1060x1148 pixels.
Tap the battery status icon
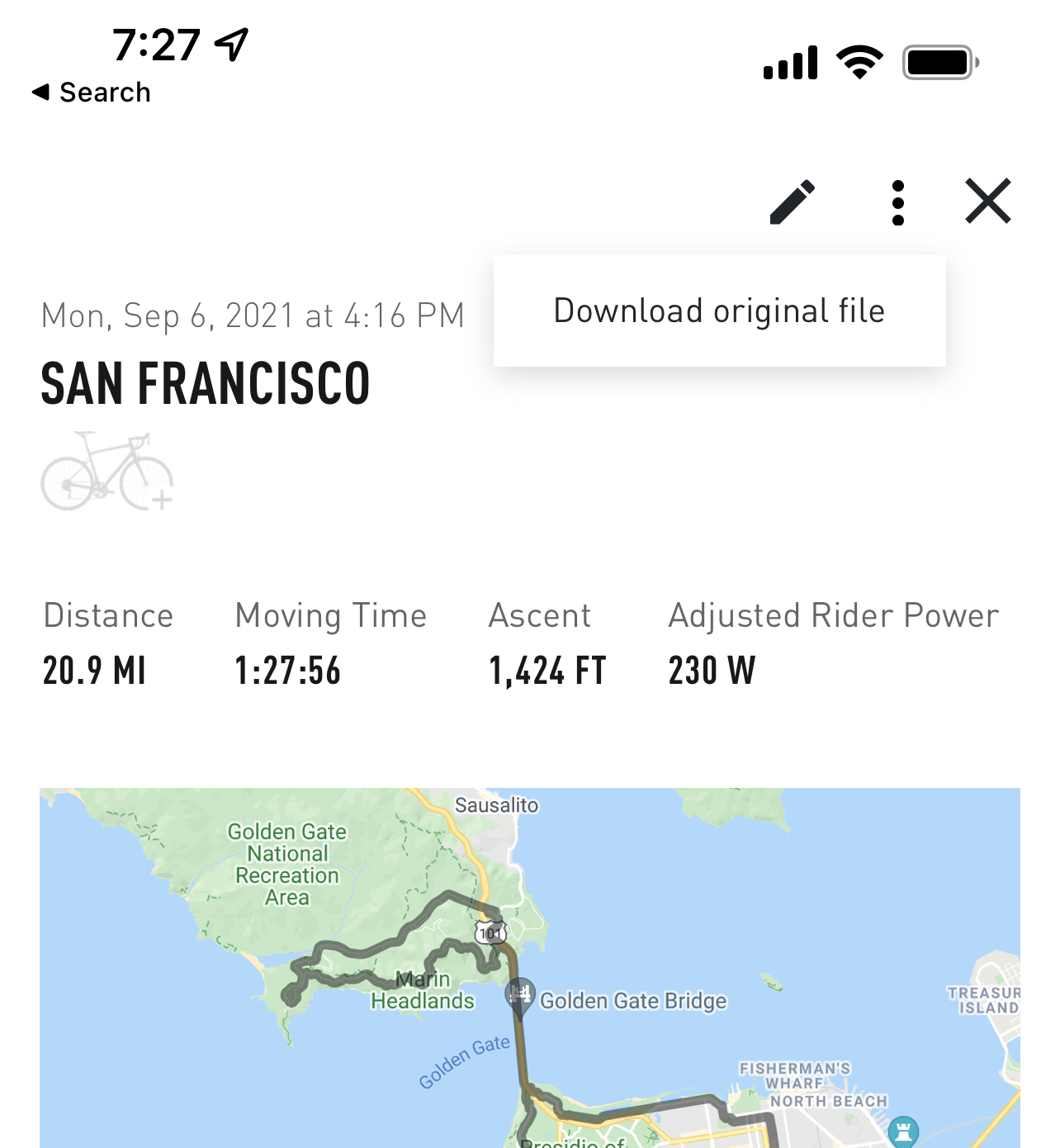pos(940,63)
